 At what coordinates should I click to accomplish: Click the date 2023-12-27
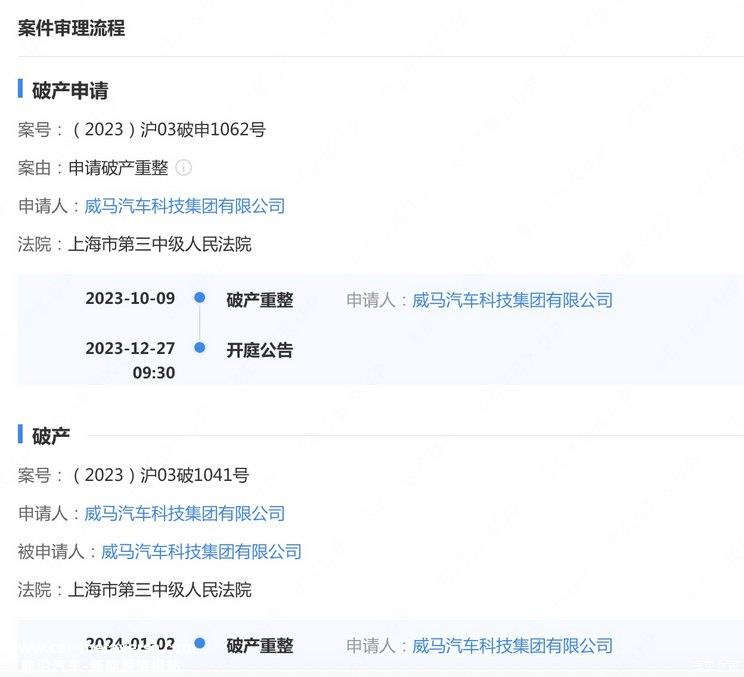[130, 348]
